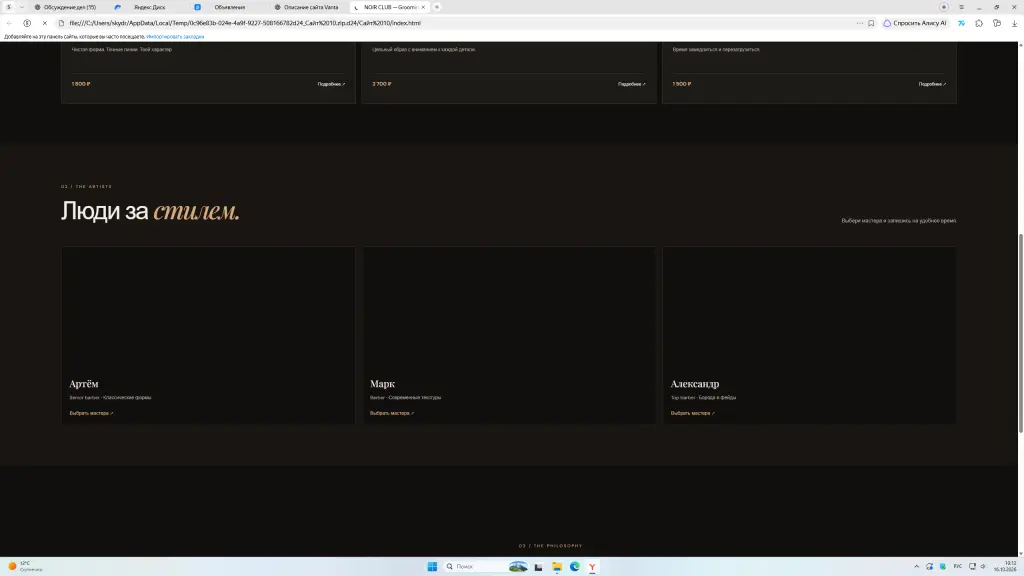Open the taskbar clock and date
This screenshot has height=576, width=1024.
click(x=1006, y=566)
